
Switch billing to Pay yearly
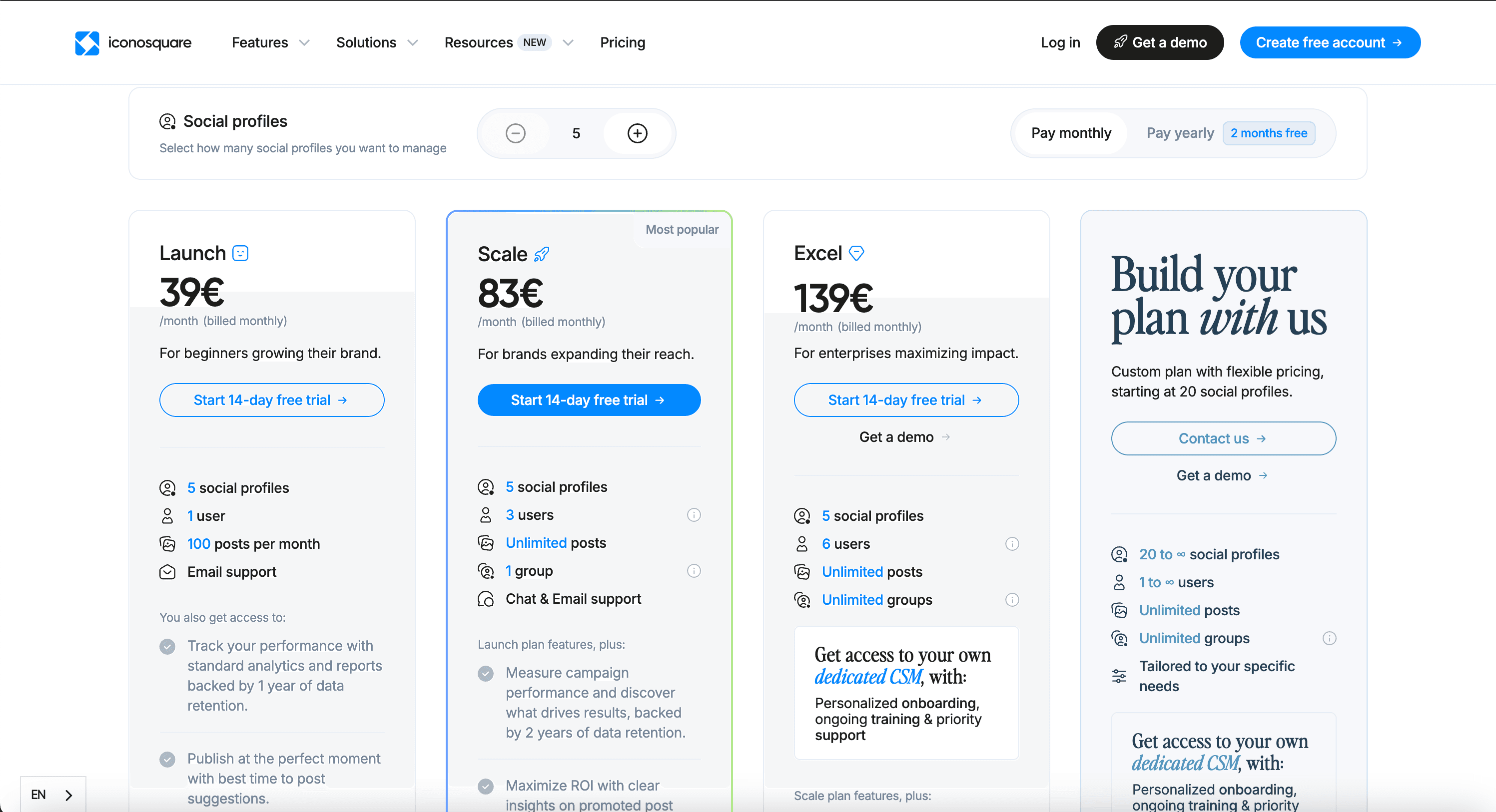tap(1180, 133)
